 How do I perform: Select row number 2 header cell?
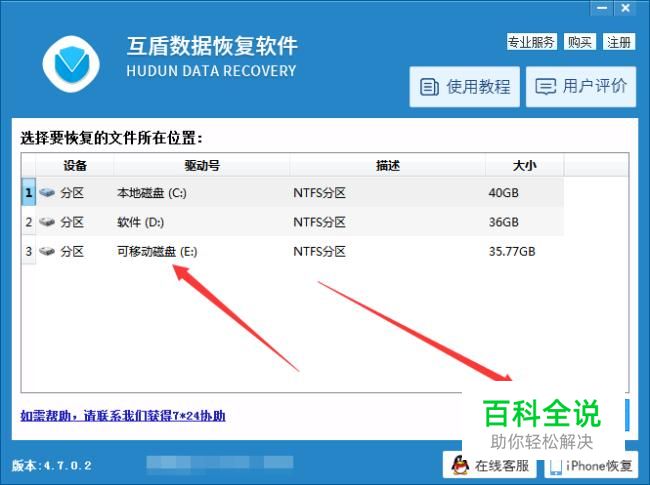click(x=28, y=222)
